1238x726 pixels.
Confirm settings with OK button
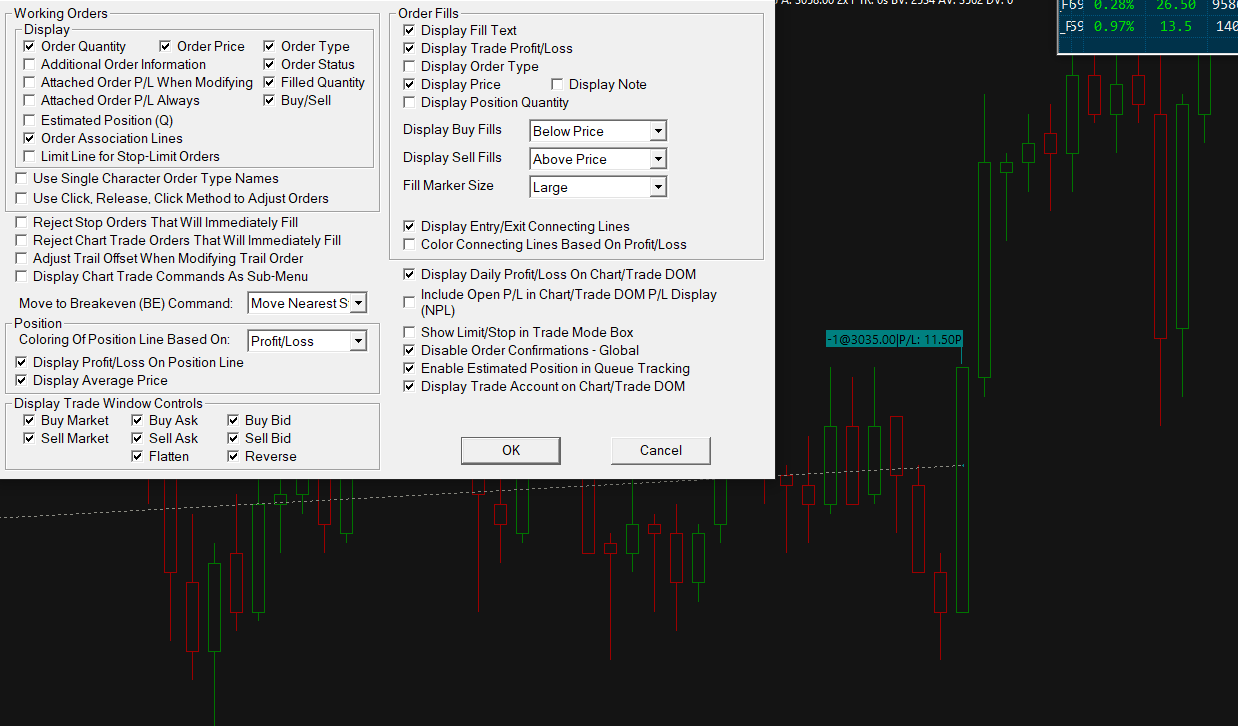pos(511,450)
